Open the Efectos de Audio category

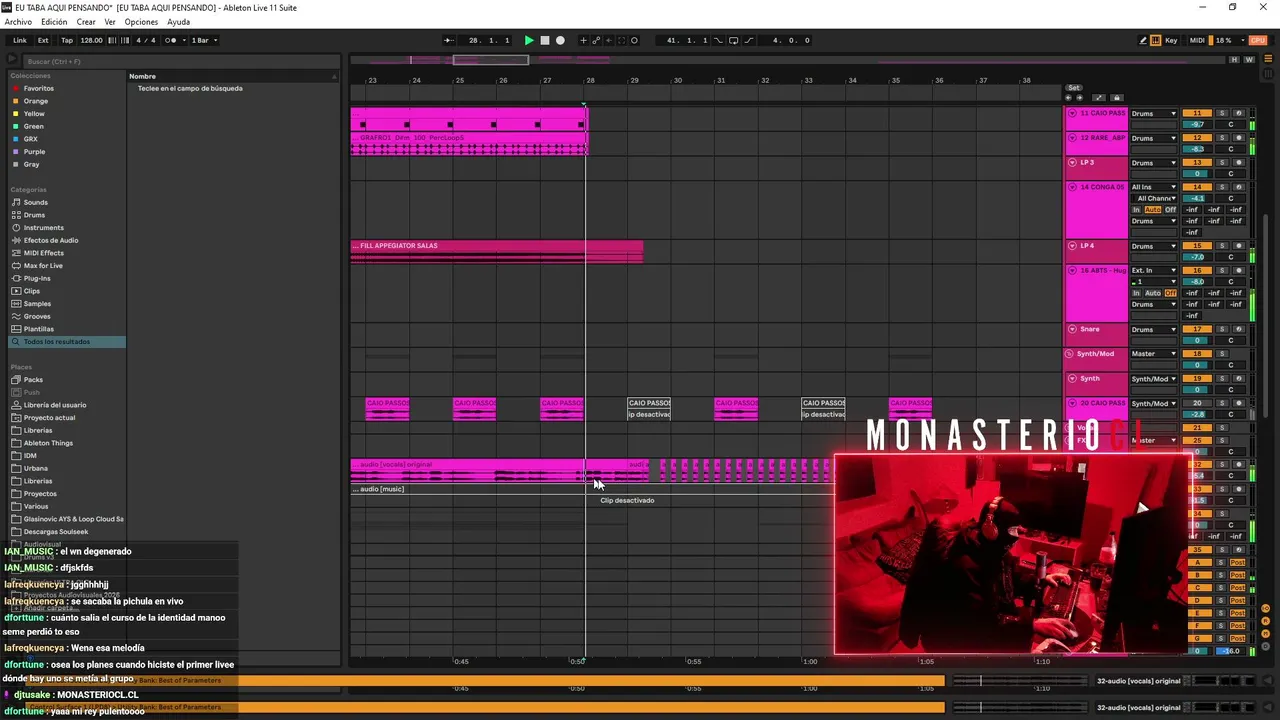click(x=51, y=240)
